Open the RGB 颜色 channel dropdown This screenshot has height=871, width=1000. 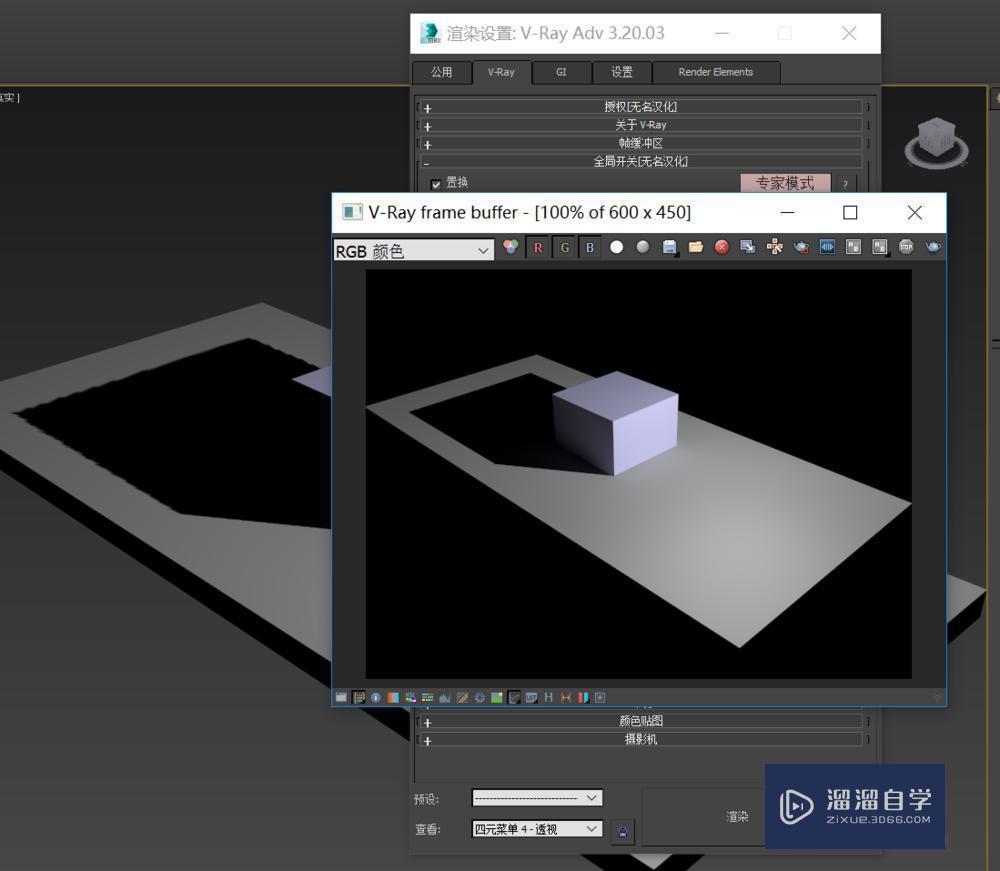(413, 250)
